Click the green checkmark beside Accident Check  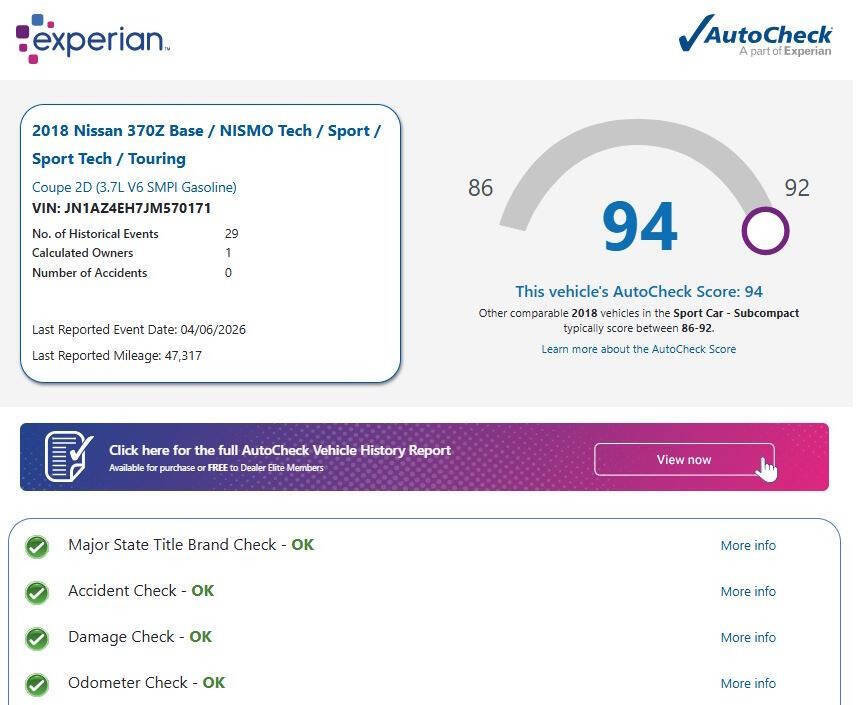37,593
